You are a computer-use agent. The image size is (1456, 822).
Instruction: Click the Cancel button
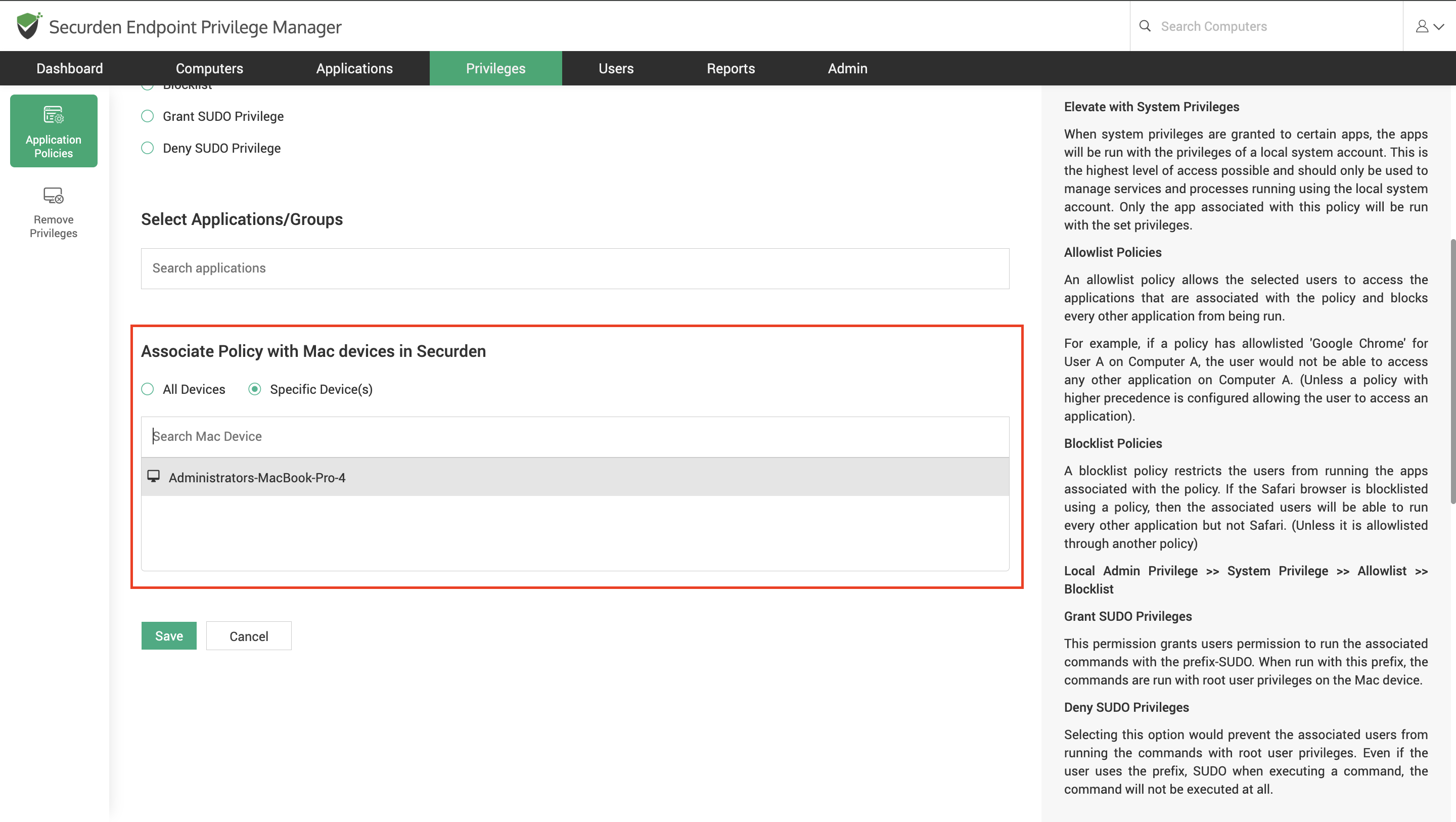(249, 636)
